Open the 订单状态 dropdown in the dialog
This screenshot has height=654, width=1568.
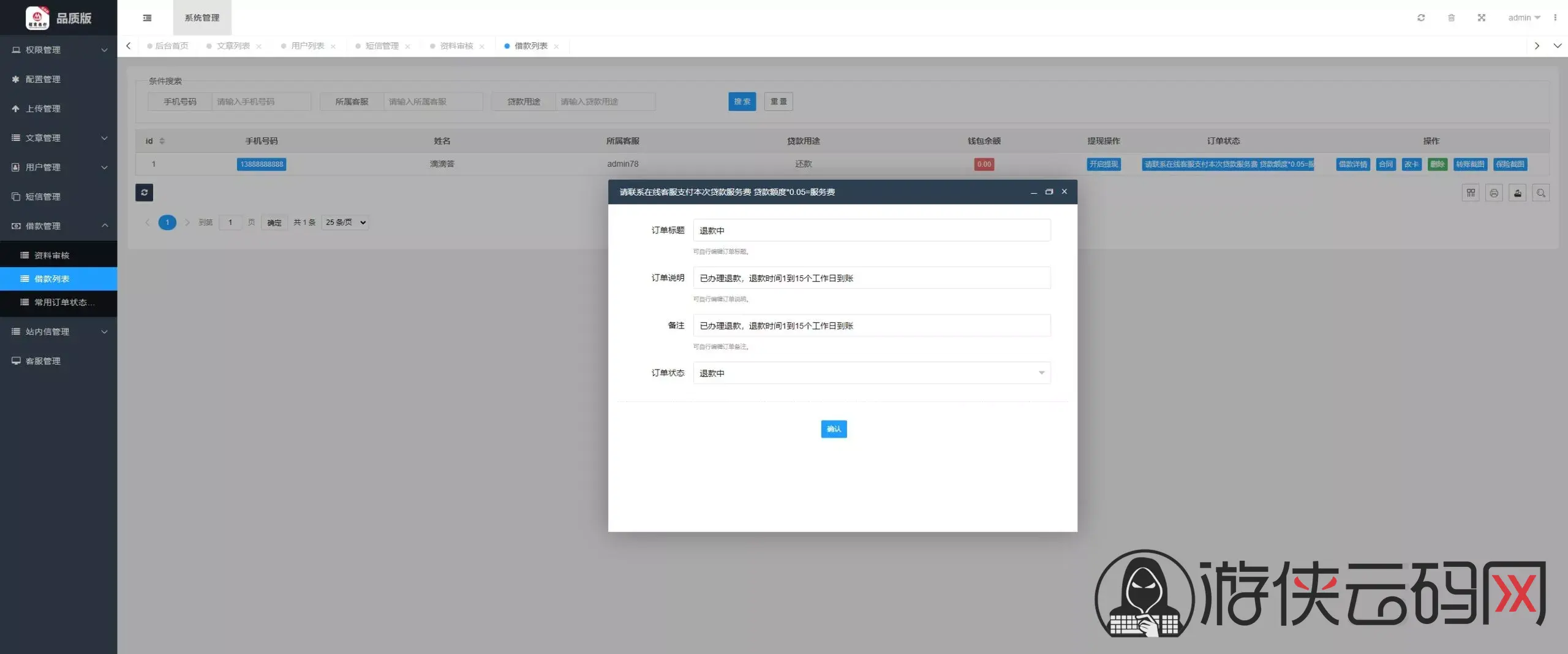871,373
